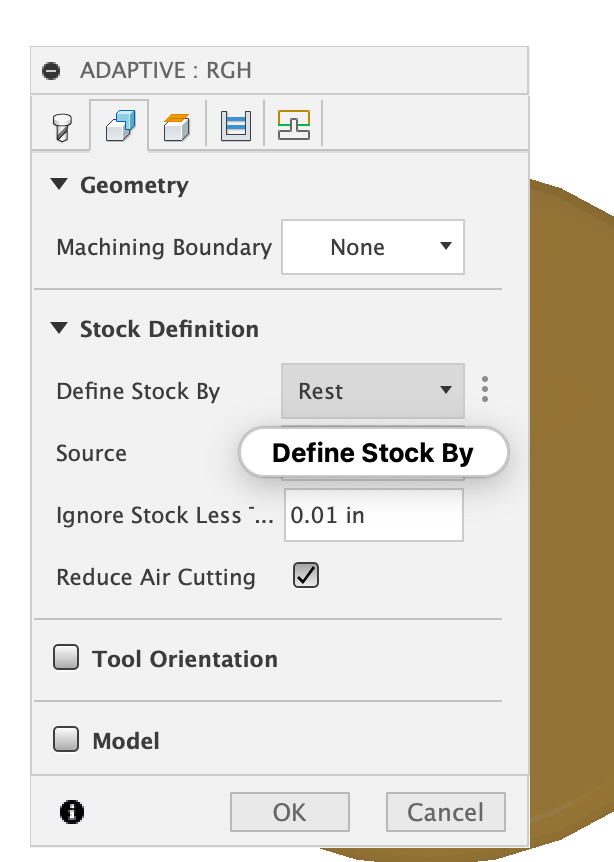Collapse the ADAPTIVE : RGH dialog
The image size is (614, 862).
(51, 71)
